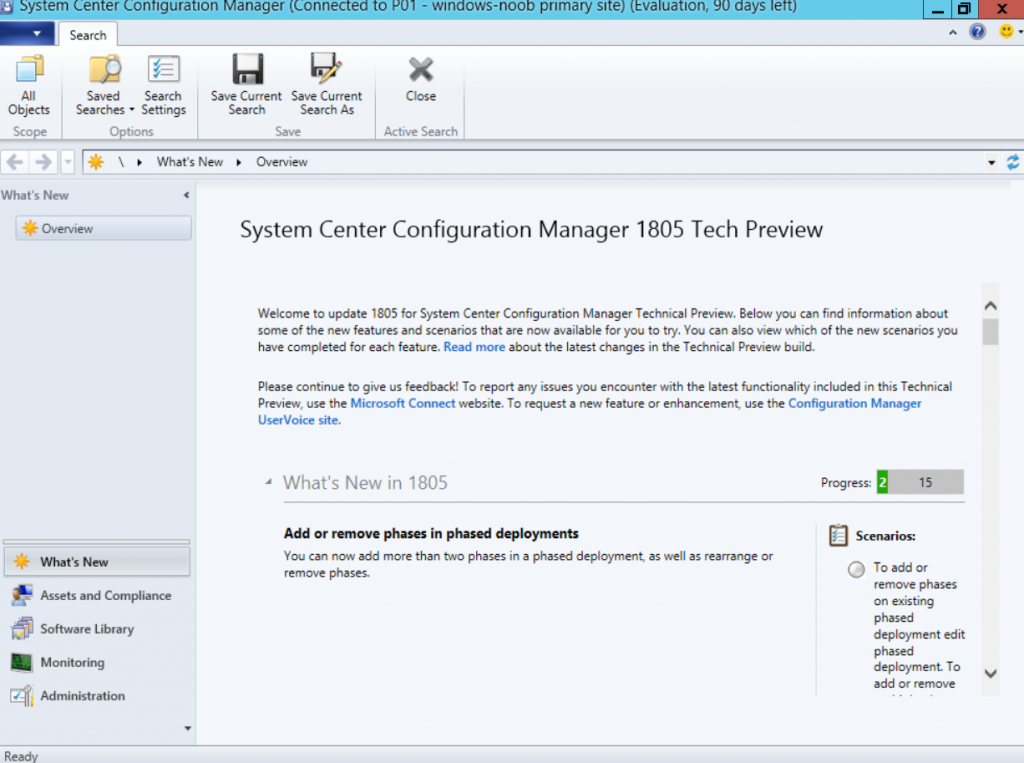The image size is (1024, 763).
Task: Open the Assets and Compliance workspace
Action: click(97, 595)
